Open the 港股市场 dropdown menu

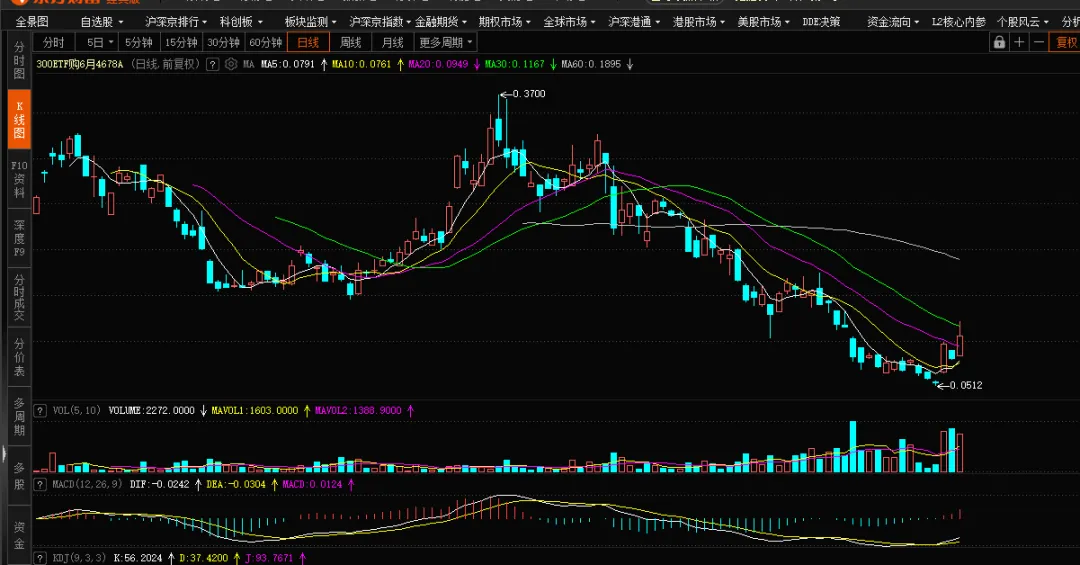pos(699,22)
